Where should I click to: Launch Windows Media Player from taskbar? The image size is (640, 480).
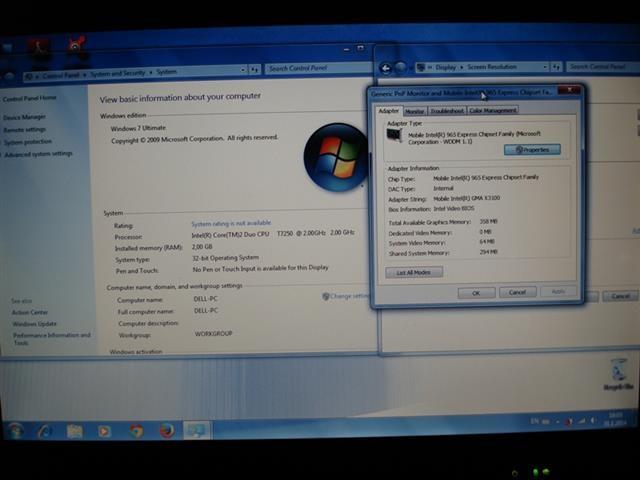(x=104, y=431)
